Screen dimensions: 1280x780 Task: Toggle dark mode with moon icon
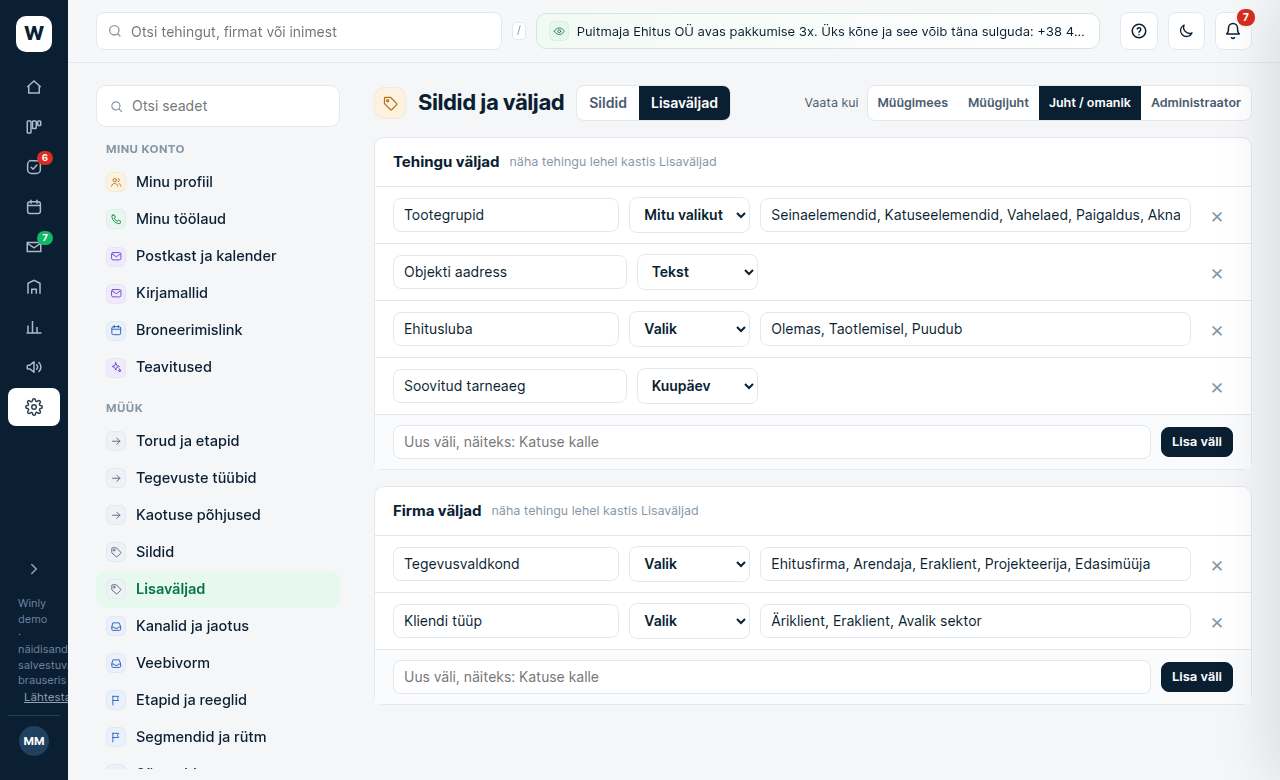[x=1186, y=31]
